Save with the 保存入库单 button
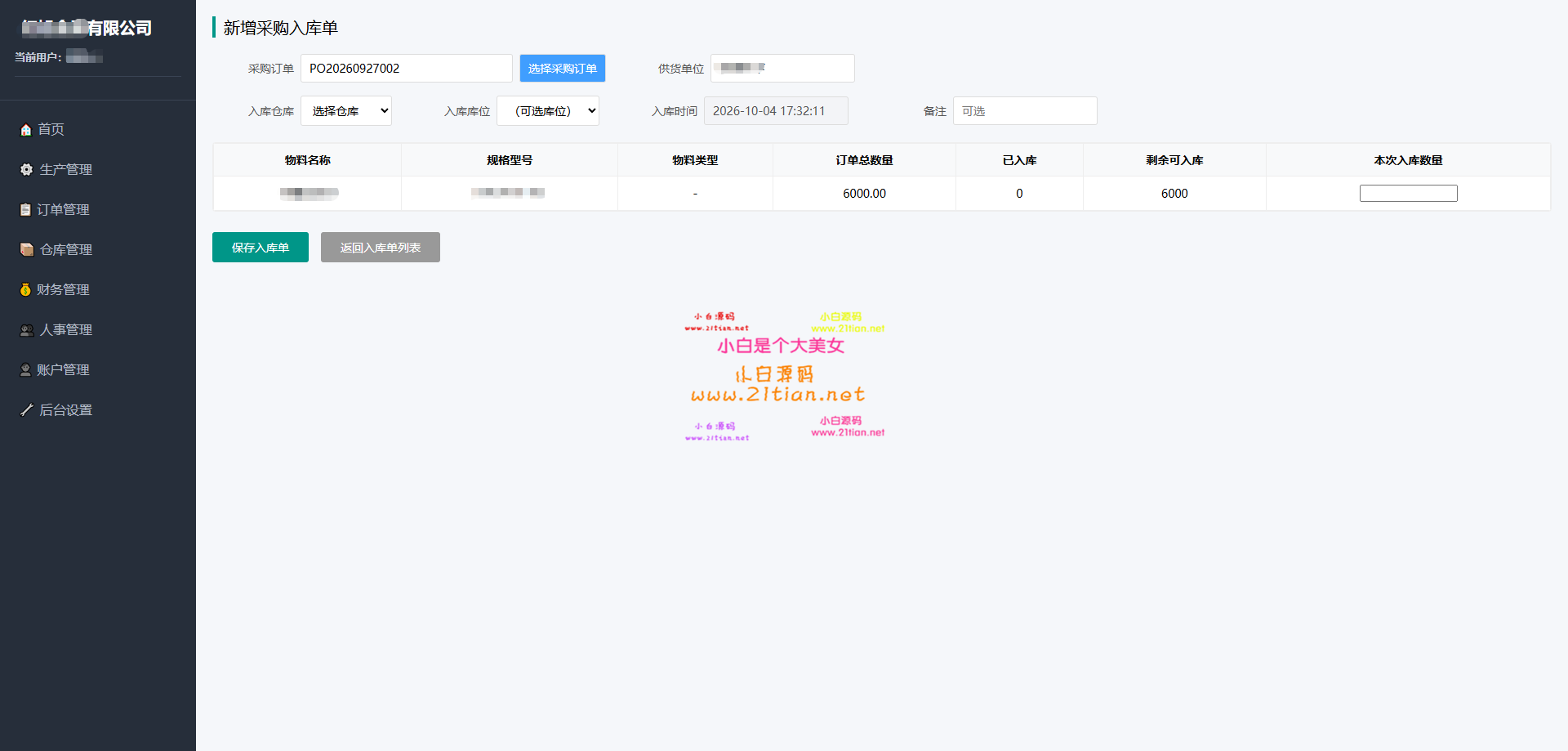Viewport: 1568px width, 751px height. point(261,248)
